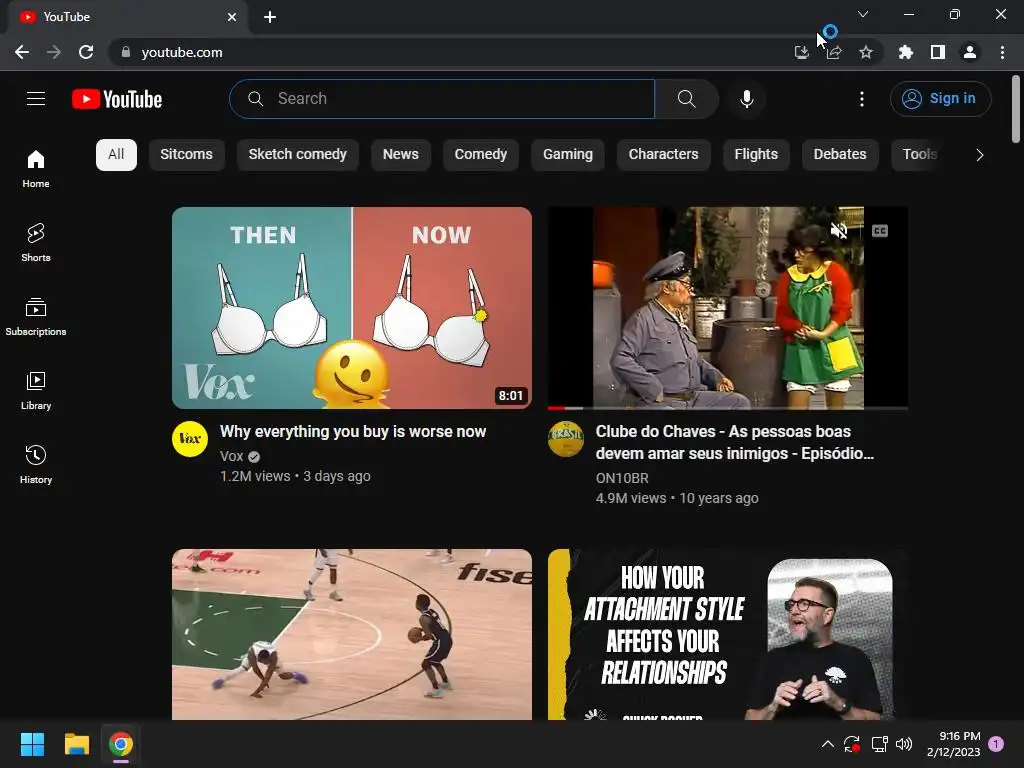1024x768 pixels.
Task: Select the News filter chip
Action: [x=401, y=155]
